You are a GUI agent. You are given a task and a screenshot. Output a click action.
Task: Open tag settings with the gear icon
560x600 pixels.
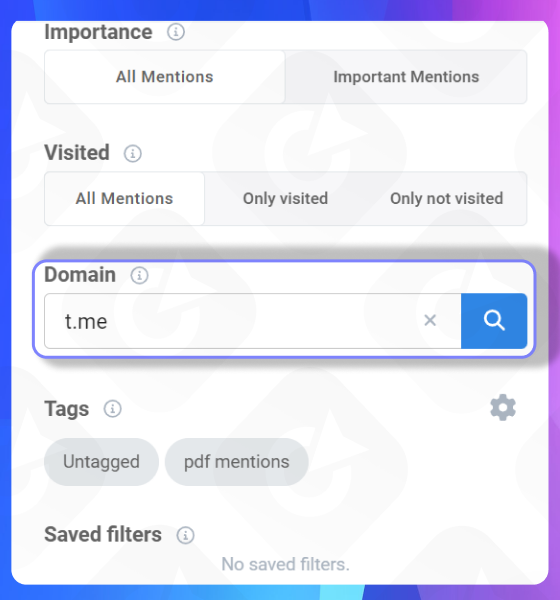pyautogui.click(x=503, y=408)
